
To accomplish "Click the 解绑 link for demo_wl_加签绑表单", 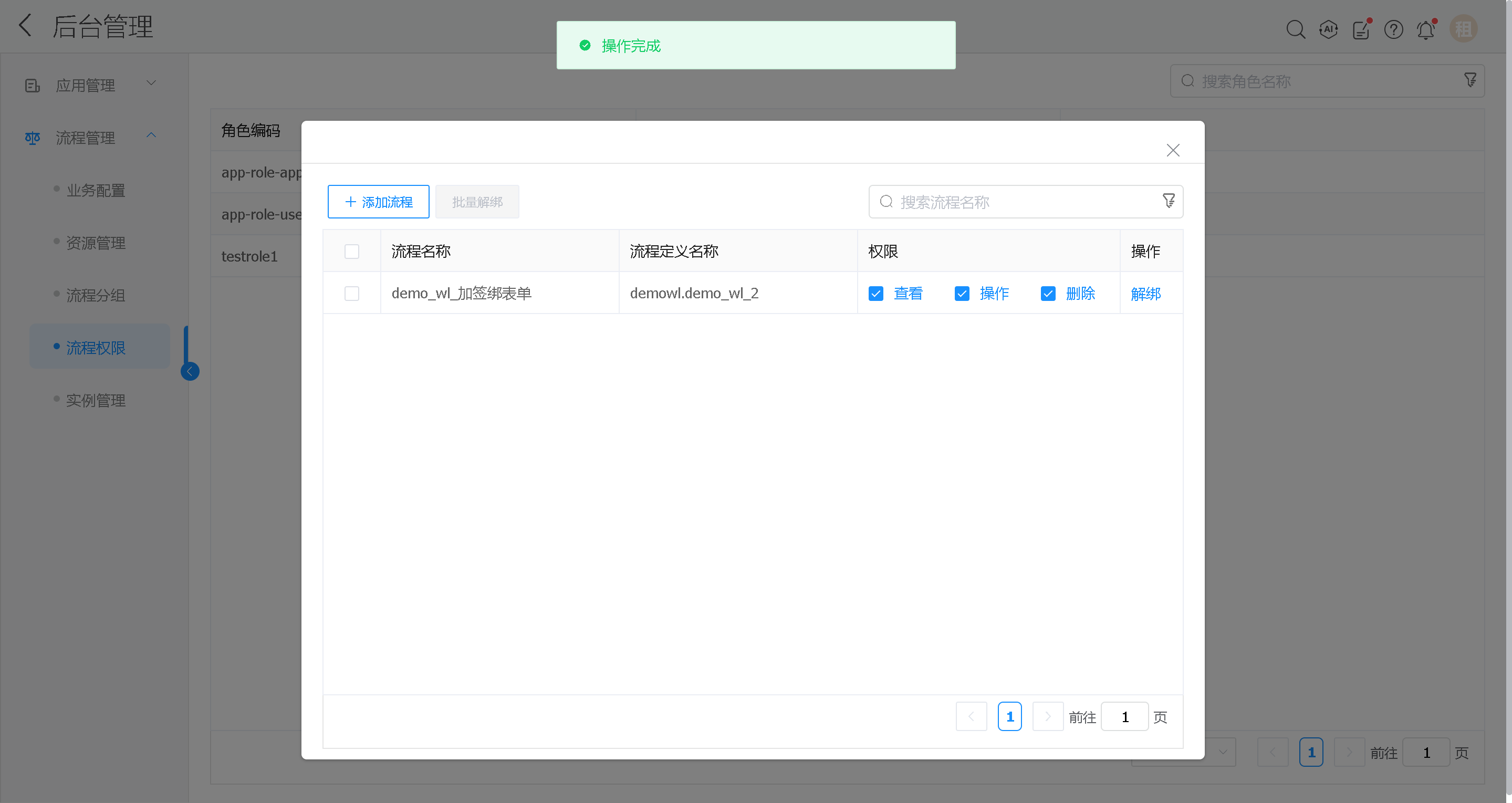I will tap(1146, 293).
